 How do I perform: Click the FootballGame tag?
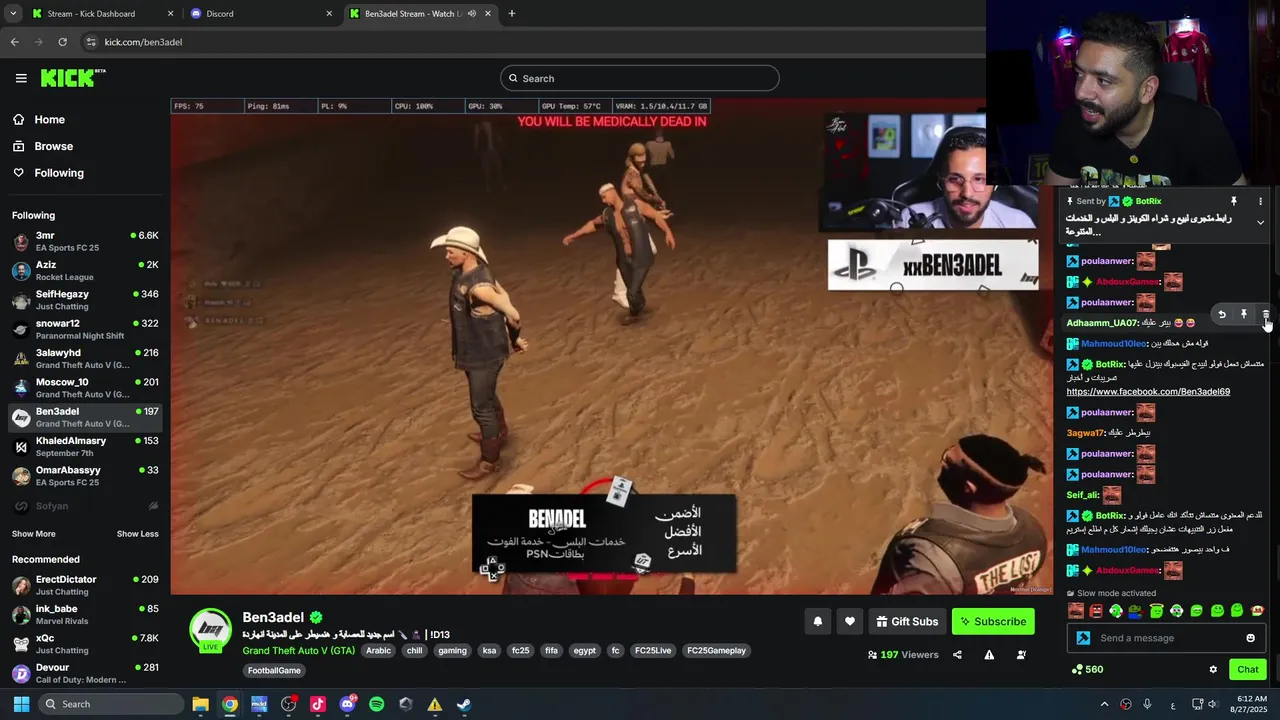point(274,671)
